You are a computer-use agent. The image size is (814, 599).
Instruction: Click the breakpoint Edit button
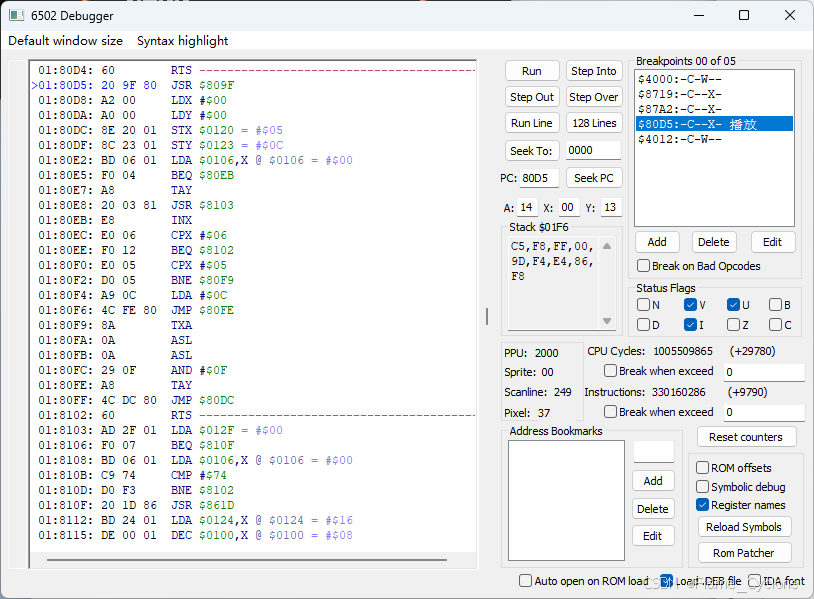click(x=772, y=242)
